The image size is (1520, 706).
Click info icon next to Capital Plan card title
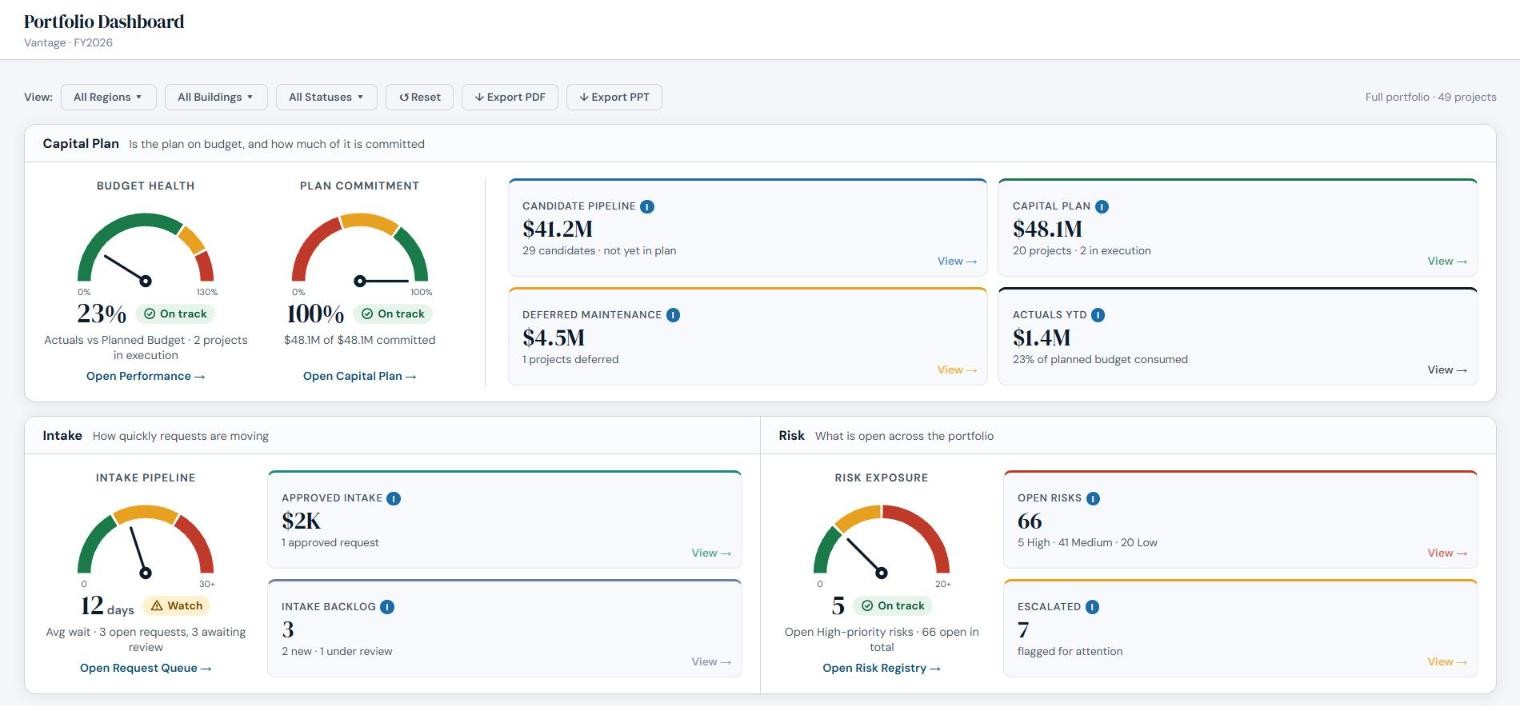coord(1102,206)
